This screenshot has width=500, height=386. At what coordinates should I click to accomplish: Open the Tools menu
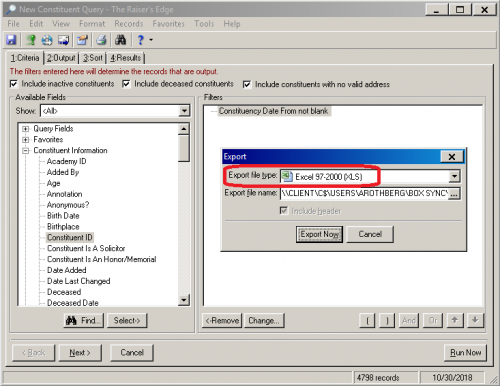click(x=204, y=24)
